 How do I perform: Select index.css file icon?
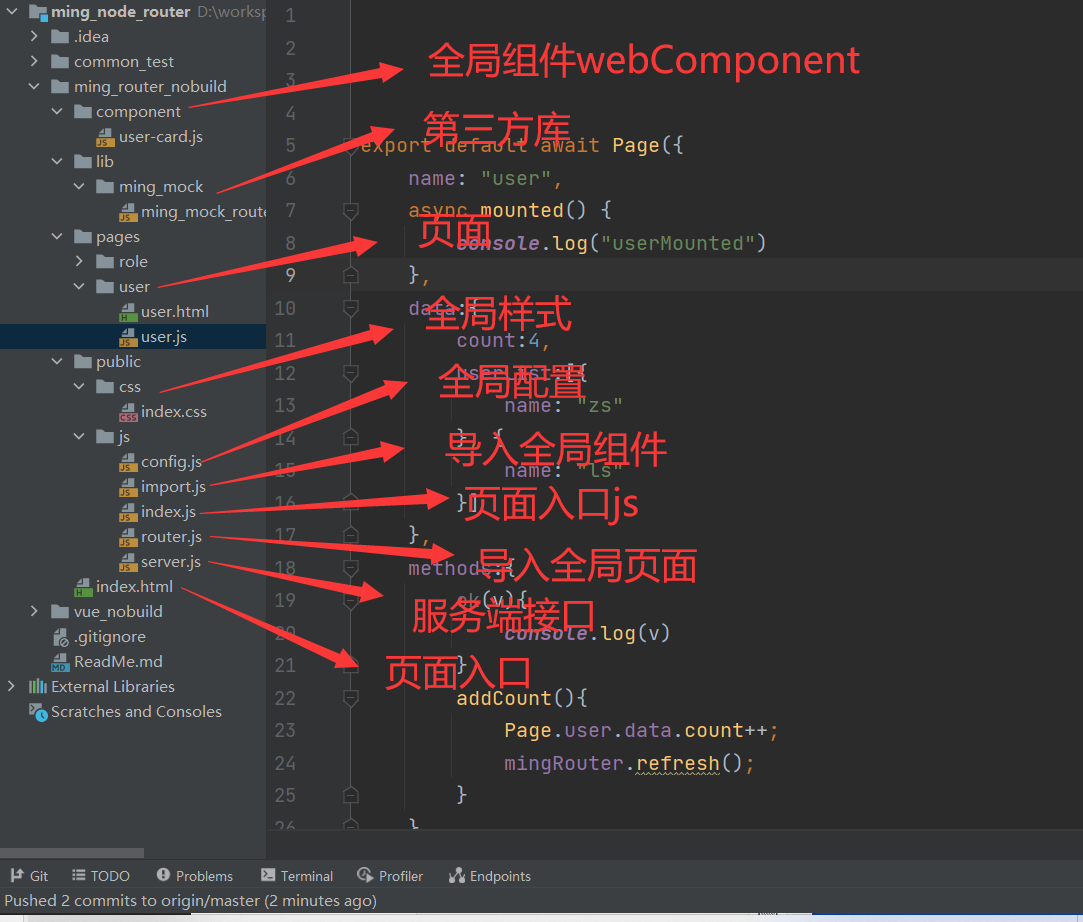(128, 412)
